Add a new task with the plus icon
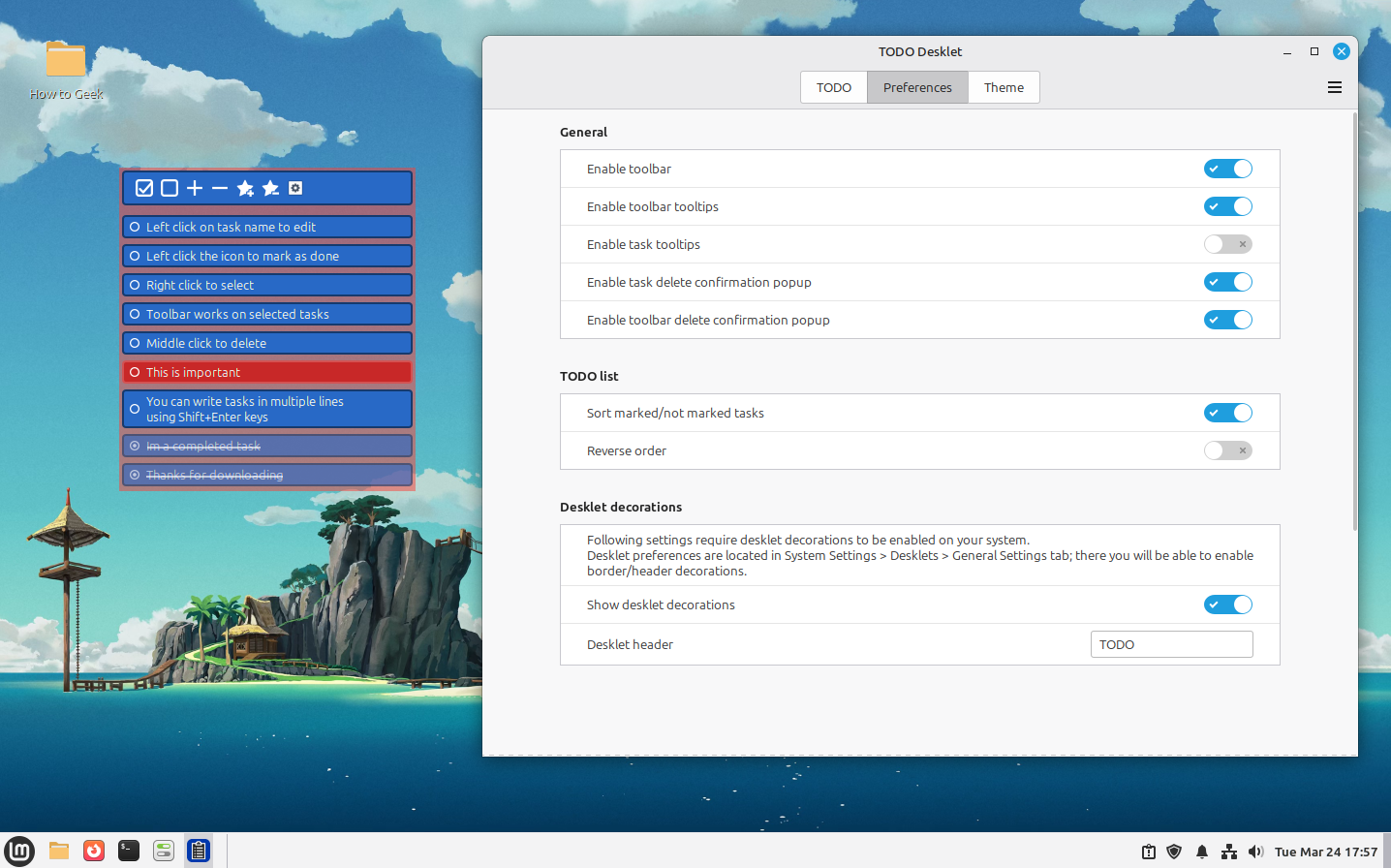 [195, 188]
